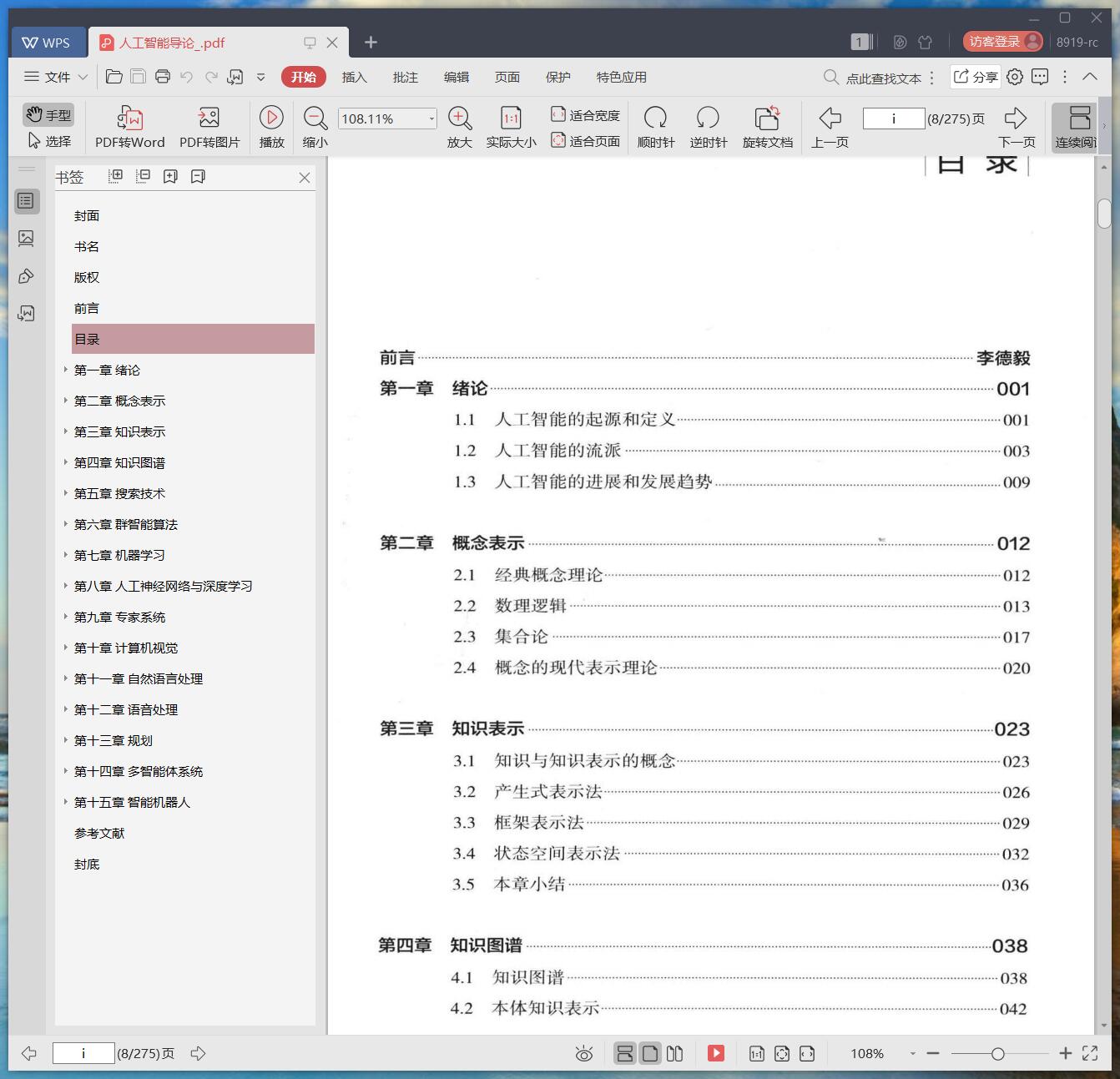Screen dimensions: 1120x1079
Task: Click 旋转文档 rotate document
Action: 767,127
